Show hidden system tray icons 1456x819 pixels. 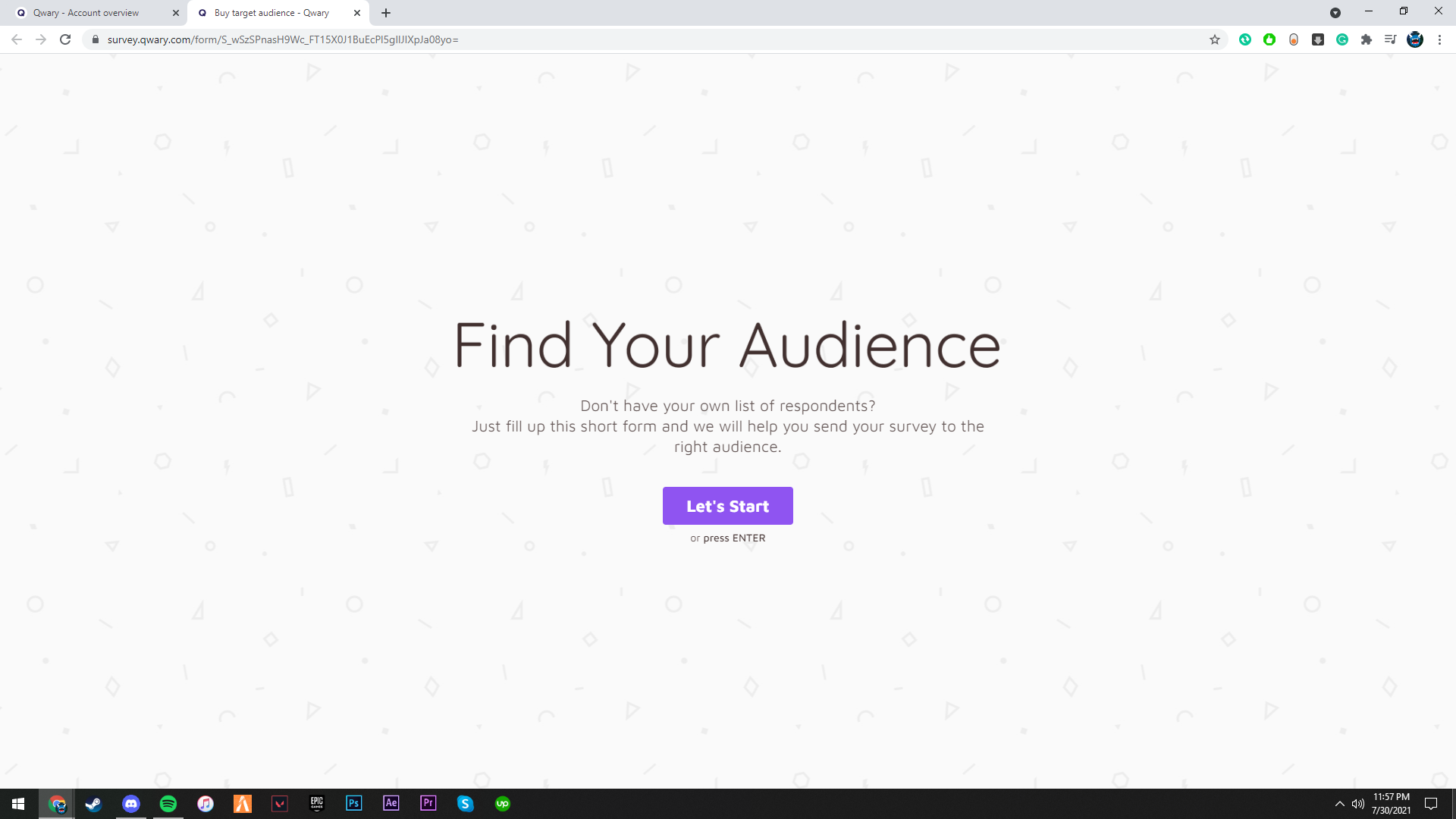click(1339, 804)
